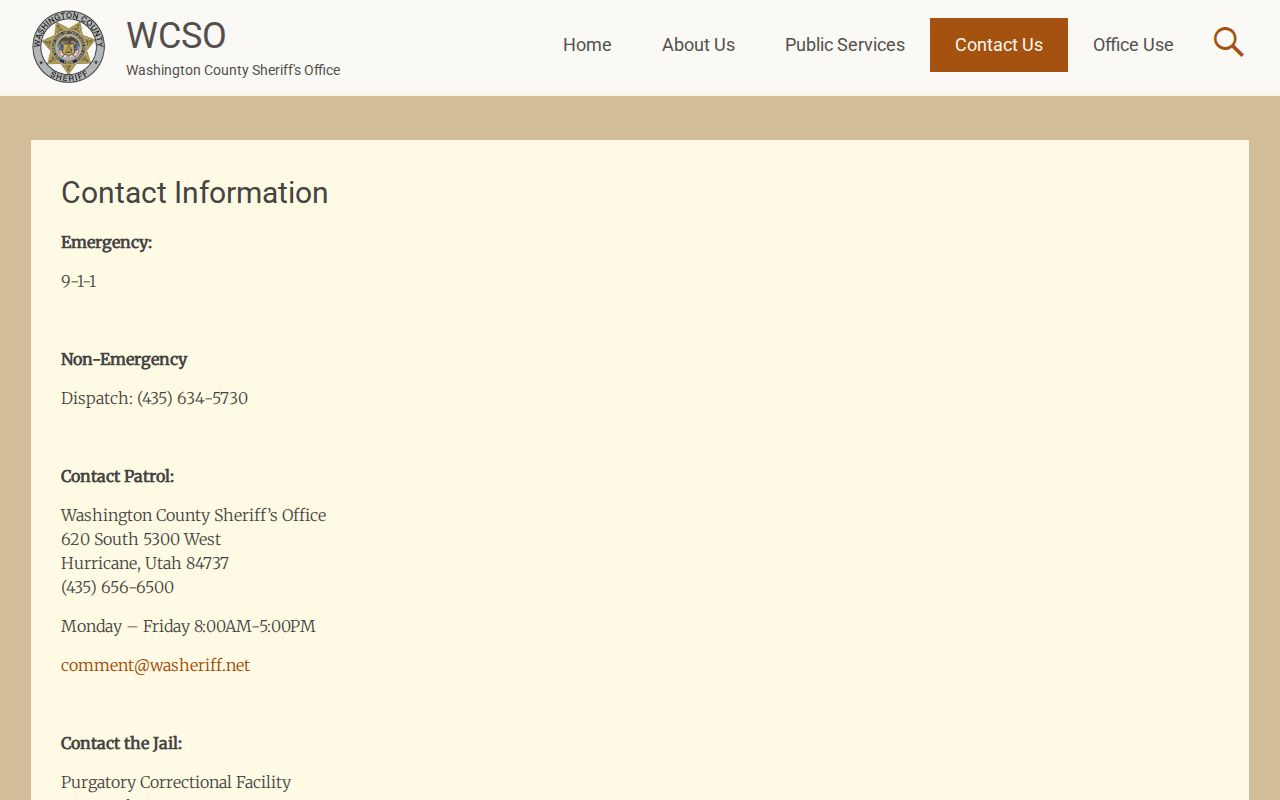Click the 9-1-1 emergency number text
The image size is (1280, 800).
click(x=79, y=281)
